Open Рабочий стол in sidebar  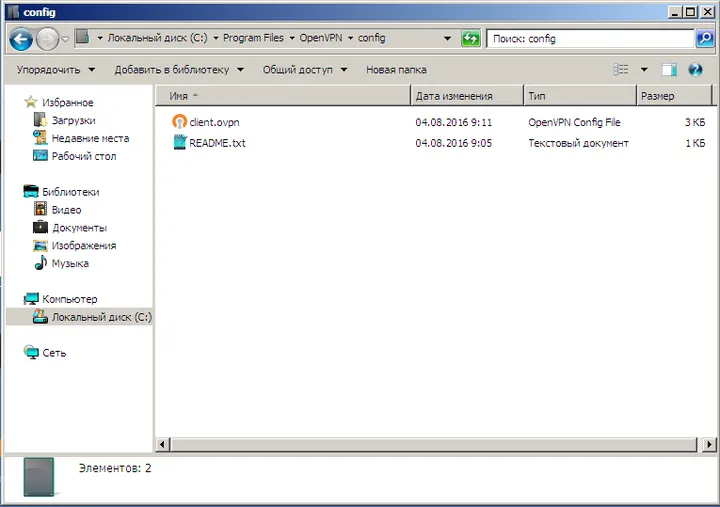(84, 156)
